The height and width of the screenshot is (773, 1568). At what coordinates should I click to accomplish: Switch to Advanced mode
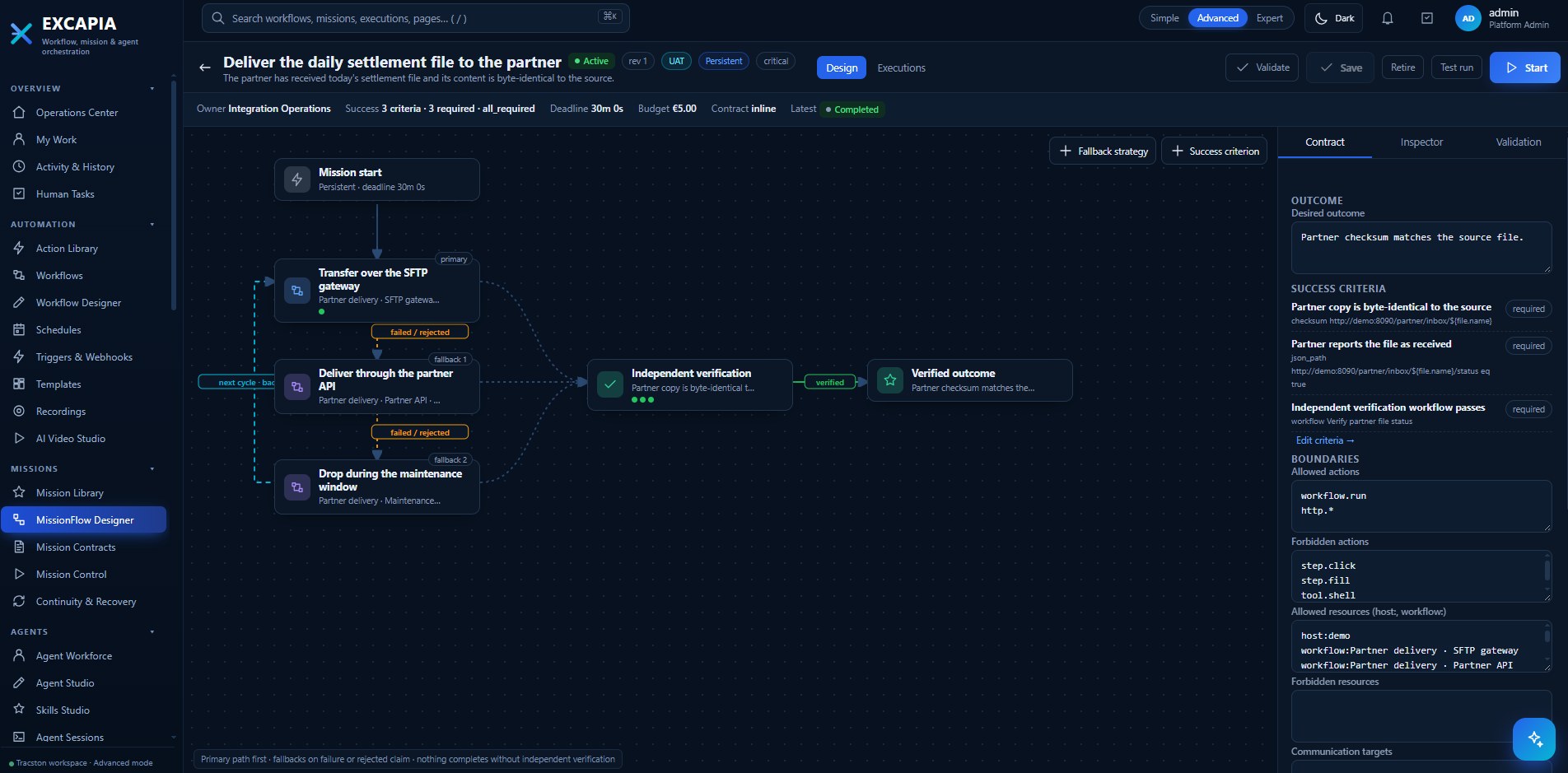tap(1217, 18)
